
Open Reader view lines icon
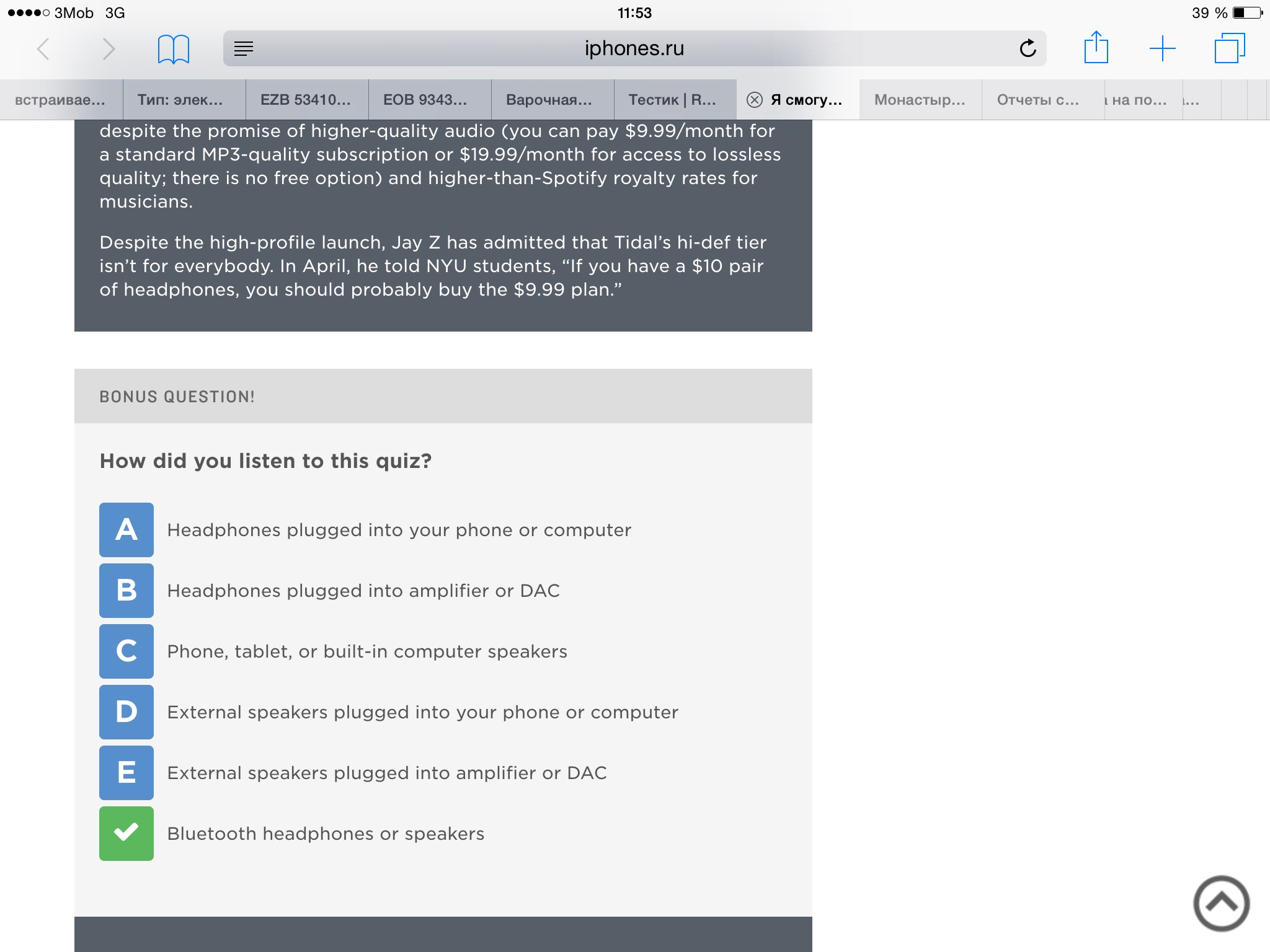point(244,48)
